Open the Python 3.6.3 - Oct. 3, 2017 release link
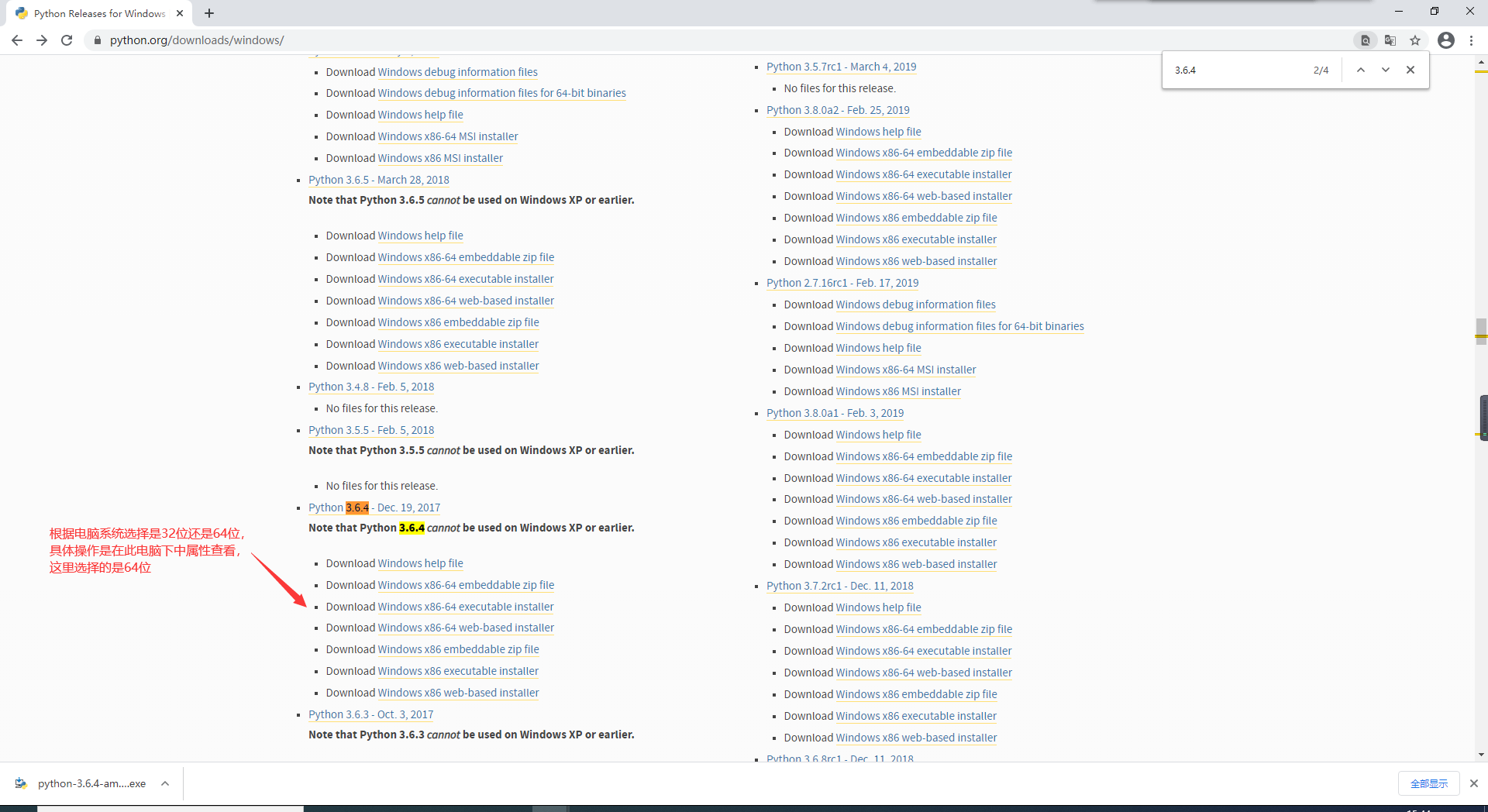 370,714
